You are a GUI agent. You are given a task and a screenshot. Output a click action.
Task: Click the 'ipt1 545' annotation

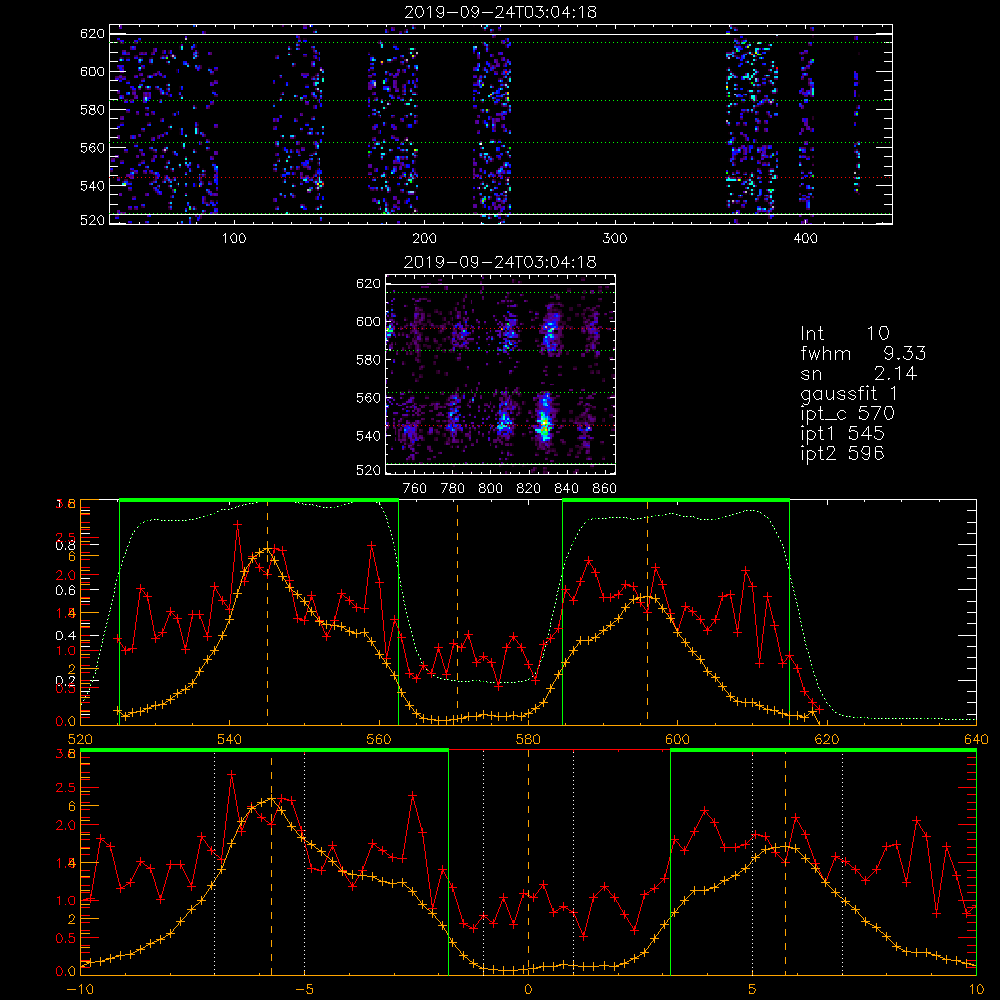842,434
